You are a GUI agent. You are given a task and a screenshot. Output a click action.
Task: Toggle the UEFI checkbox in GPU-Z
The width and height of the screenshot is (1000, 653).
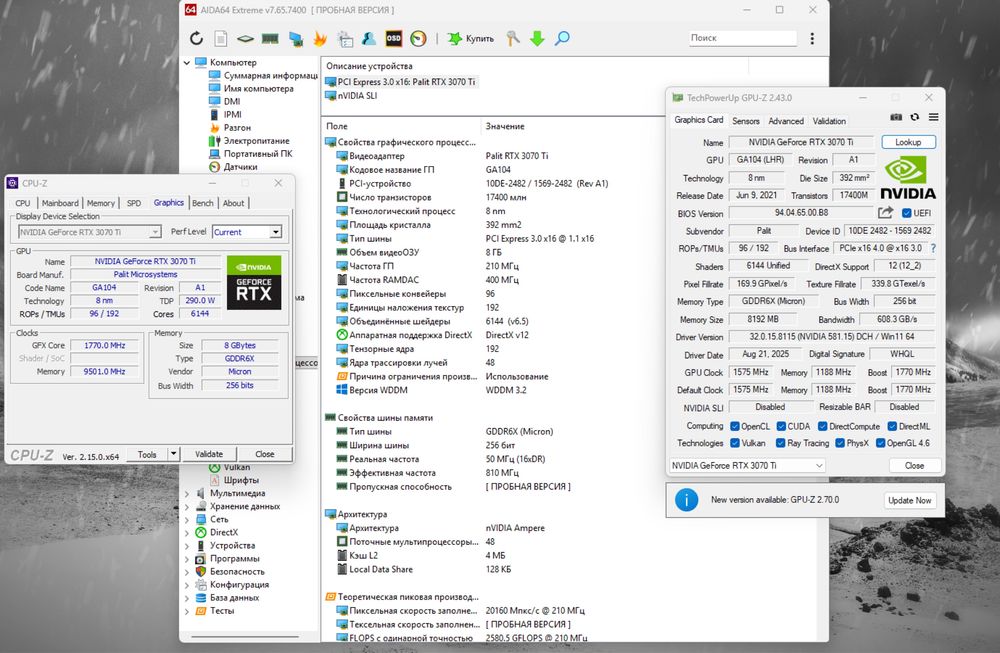(906, 213)
